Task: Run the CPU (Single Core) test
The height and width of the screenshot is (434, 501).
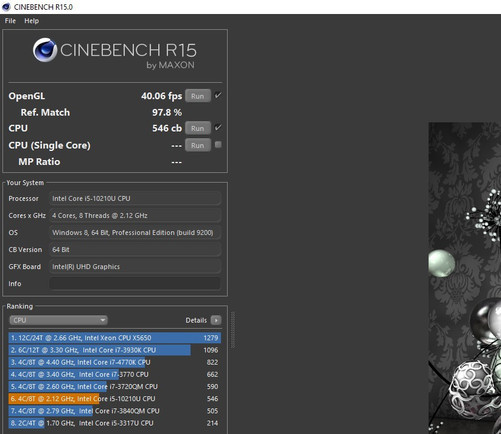Action: pyautogui.click(x=198, y=145)
